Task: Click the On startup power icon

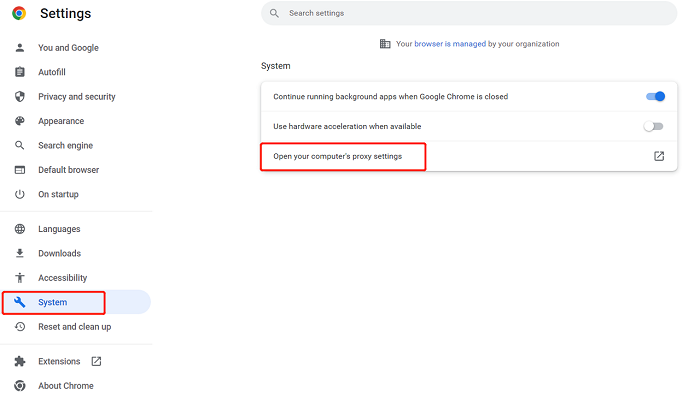Action: [20, 194]
